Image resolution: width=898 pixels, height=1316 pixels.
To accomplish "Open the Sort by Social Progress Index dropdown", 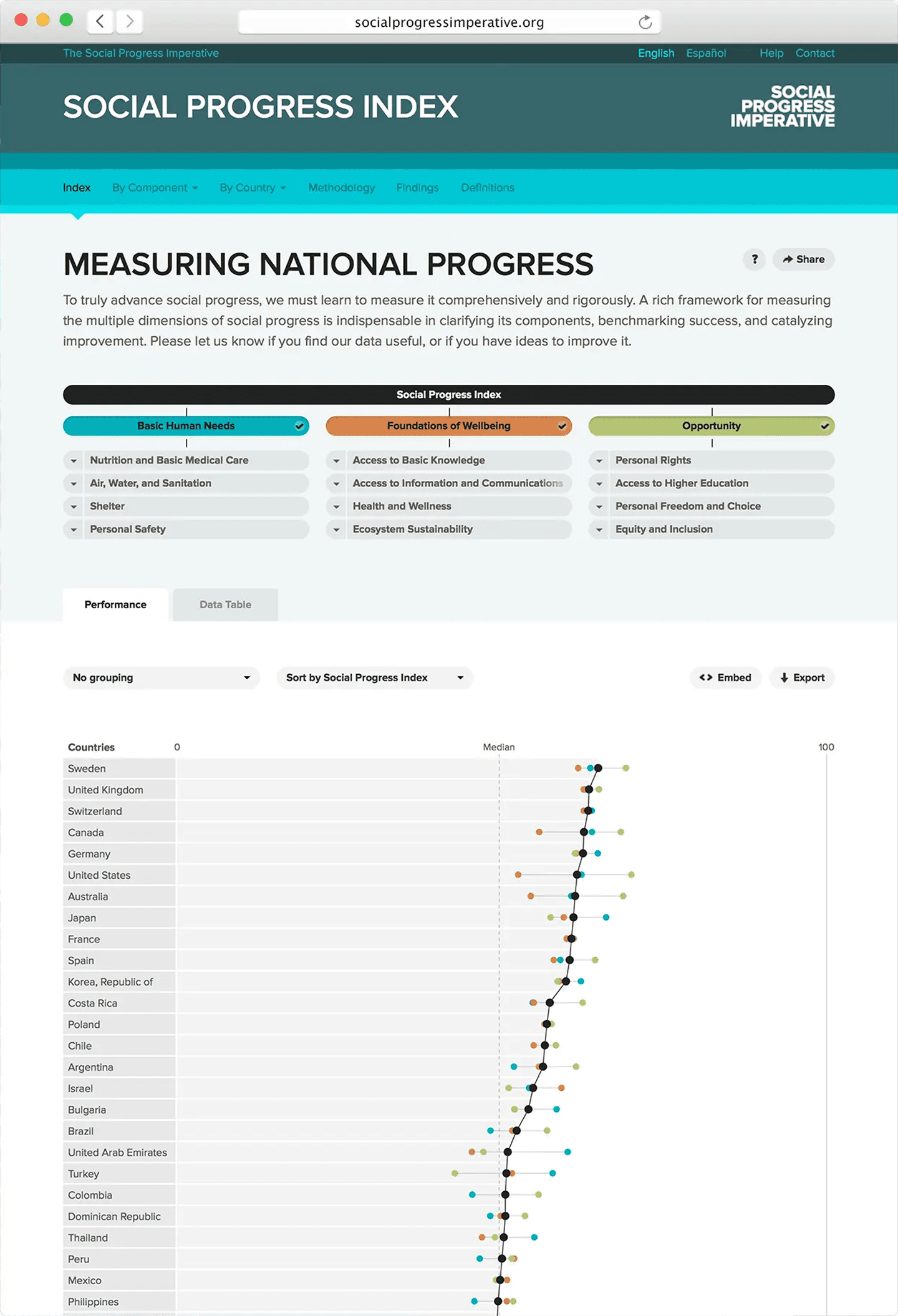I will 374,678.
